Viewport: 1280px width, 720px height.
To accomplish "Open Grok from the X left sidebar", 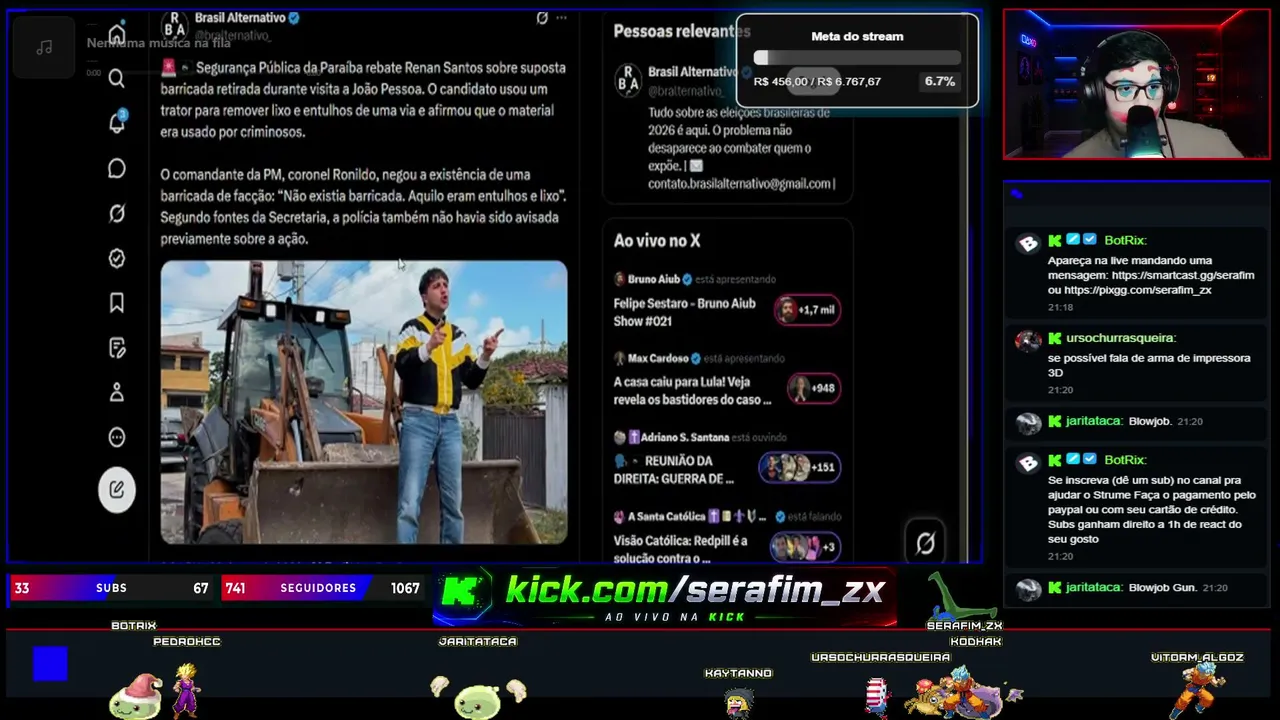I will pos(117,213).
